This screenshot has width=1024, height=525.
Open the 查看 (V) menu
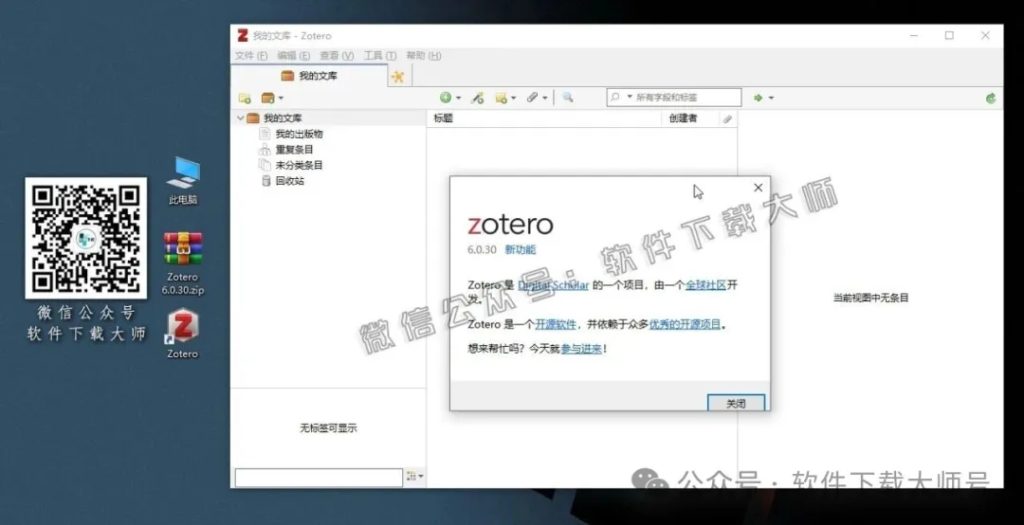click(x=337, y=56)
